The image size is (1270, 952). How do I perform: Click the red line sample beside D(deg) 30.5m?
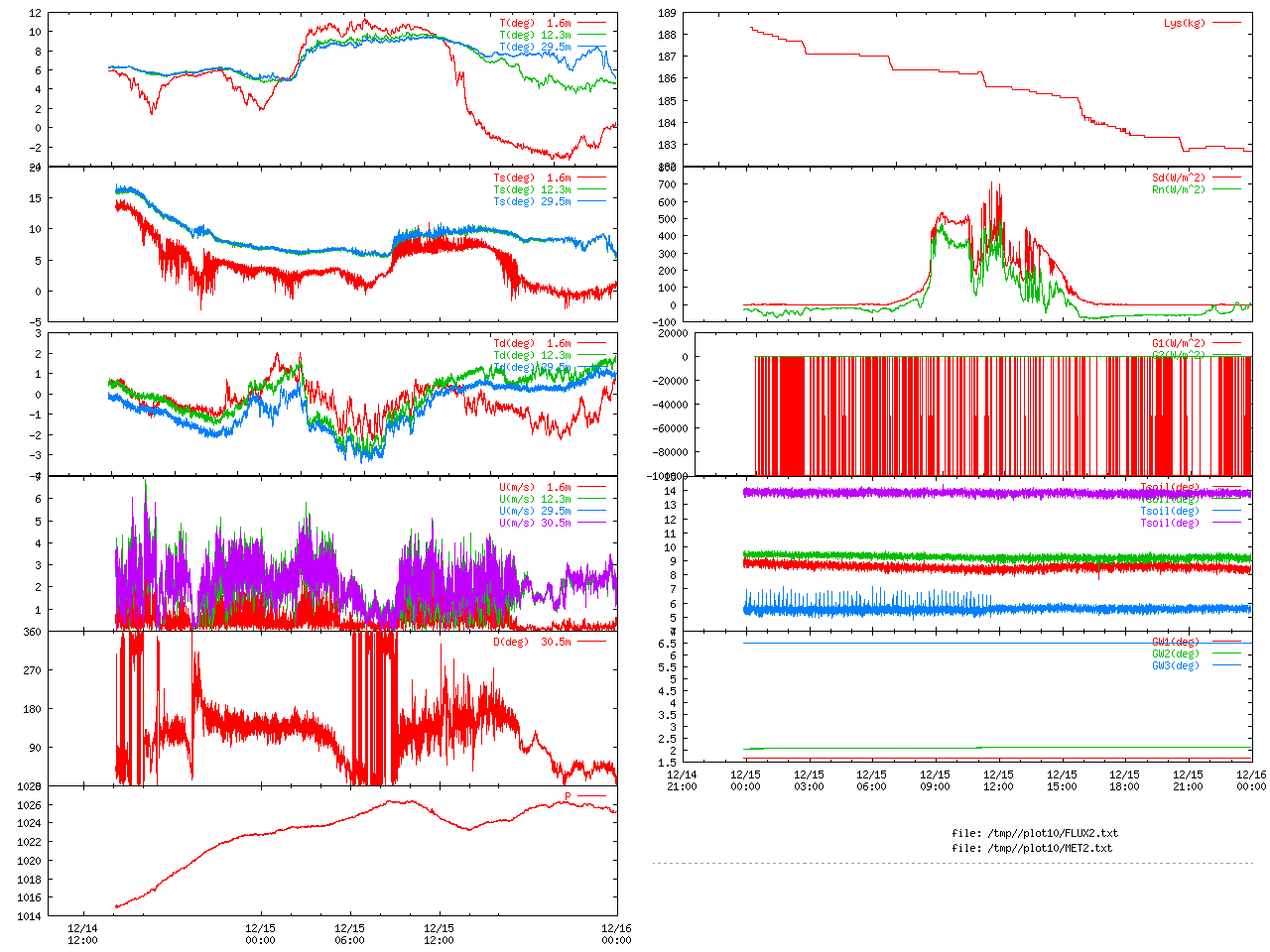[591, 642]
